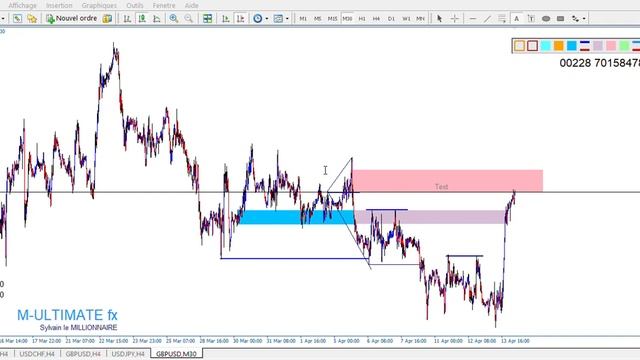Expand the dropdown arrow before Market Watch icon
This screenshot has width=640, height=360.
point(3,19)
